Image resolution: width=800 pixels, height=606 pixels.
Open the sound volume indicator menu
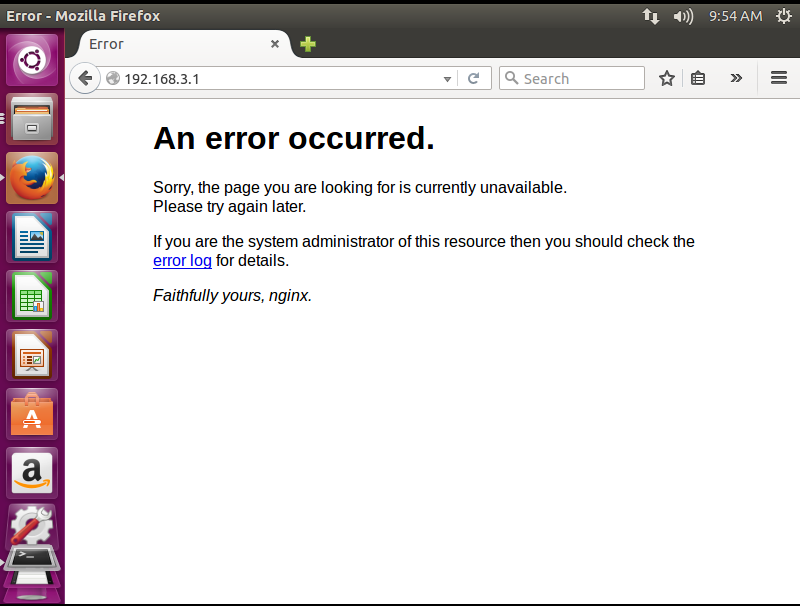[683, 16]
